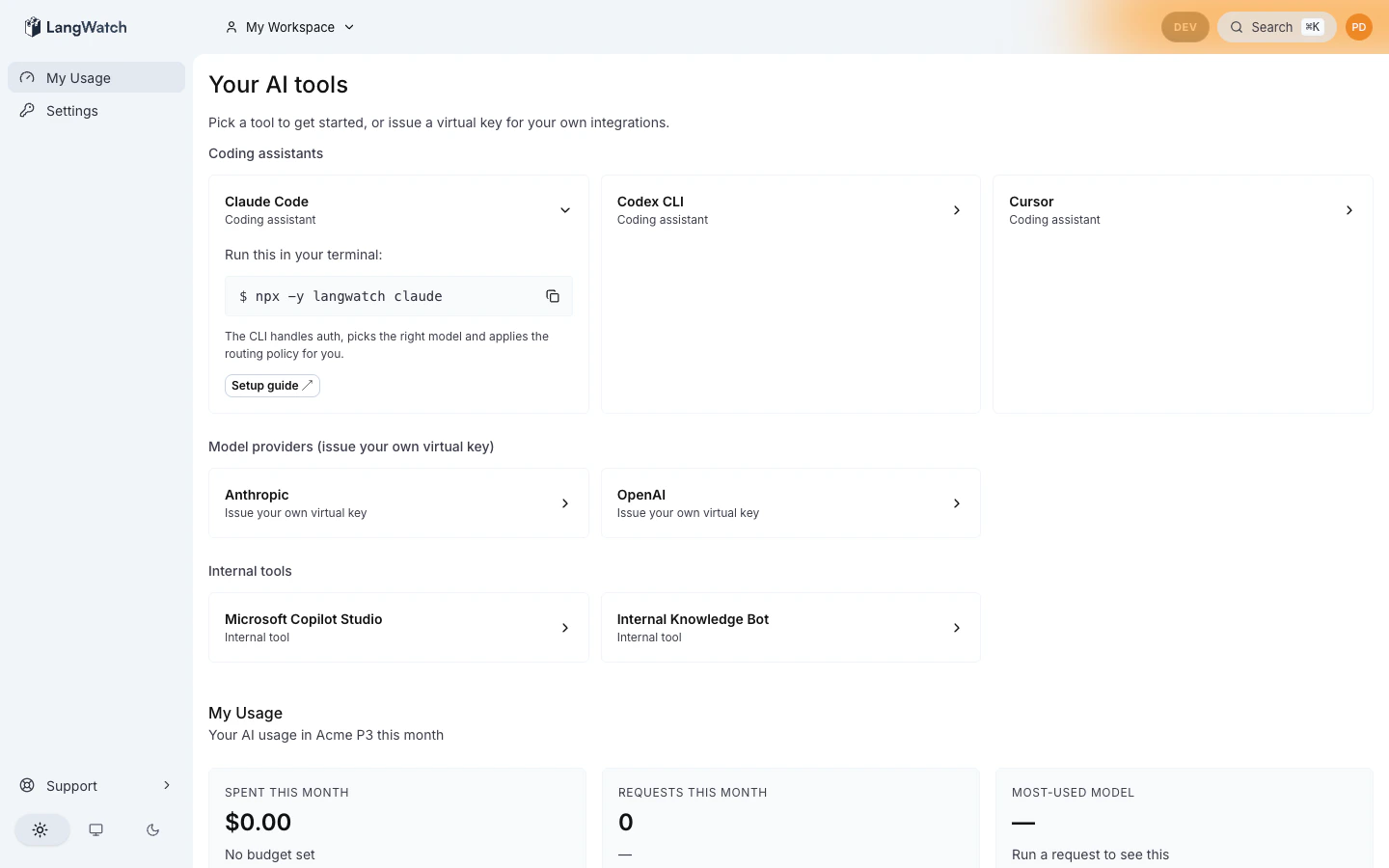Screen dimensions: 1389x868
Task: Open the PD user avatar menu
Action: point(1359,27)
